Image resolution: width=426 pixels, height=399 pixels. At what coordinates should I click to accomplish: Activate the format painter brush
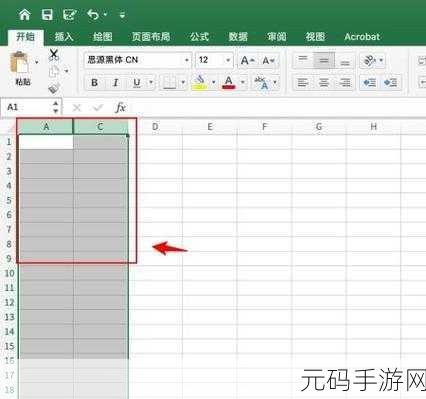(x=54, y=88)
